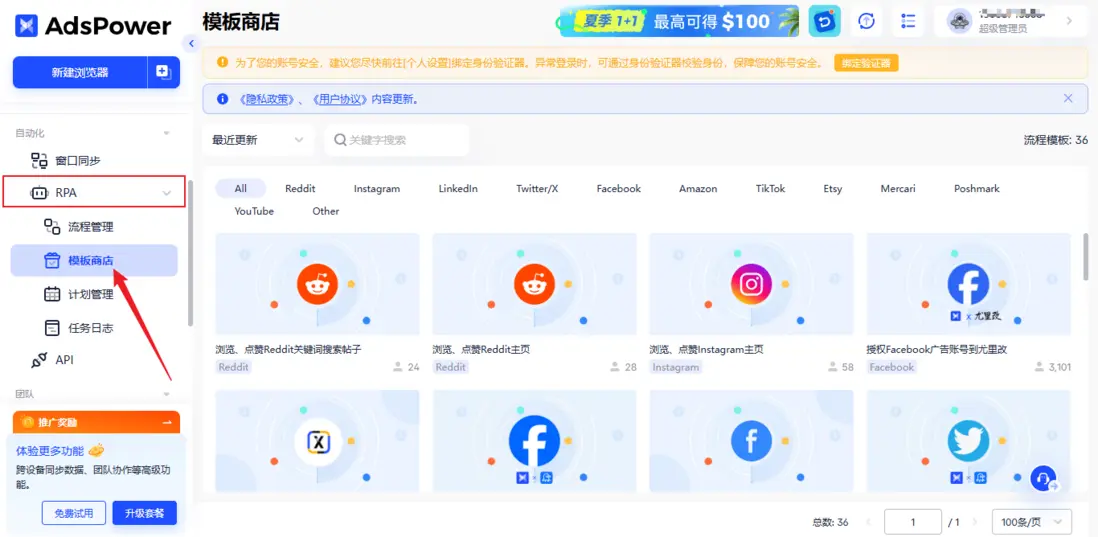This screenshot has width=1098, height=537.
Task: Click the customer support headset icon
Action: pos(1043,479)
